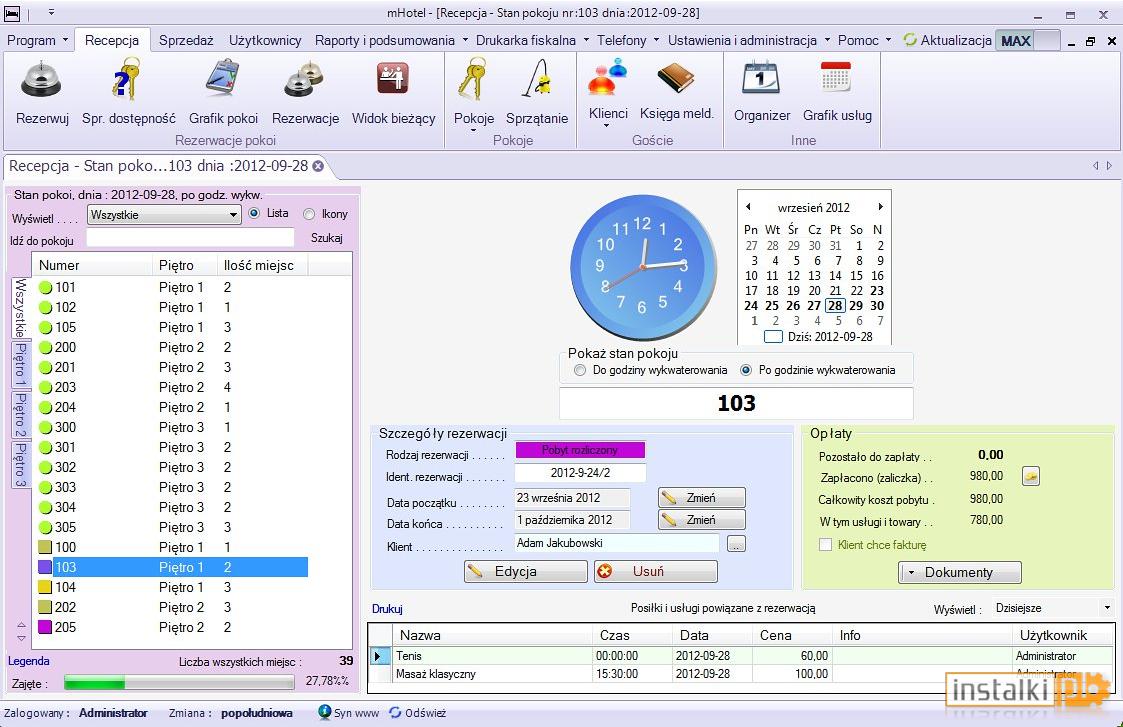This screenshot has width=1123, height=727.
Task: Tick the Klient chce fakturę checkbox
Action: (x=825, y=545)
